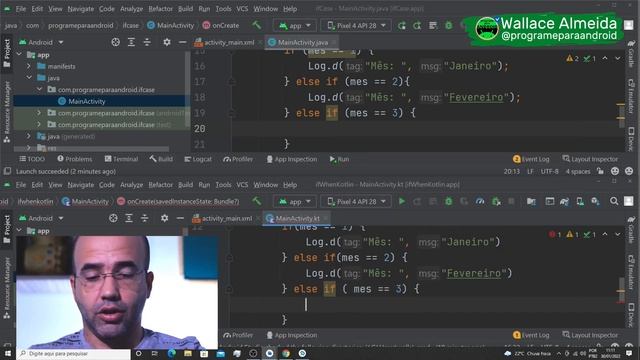
Task: Expand the java (generated) folder
Action: pyautogui.click(x=29, y=136)
